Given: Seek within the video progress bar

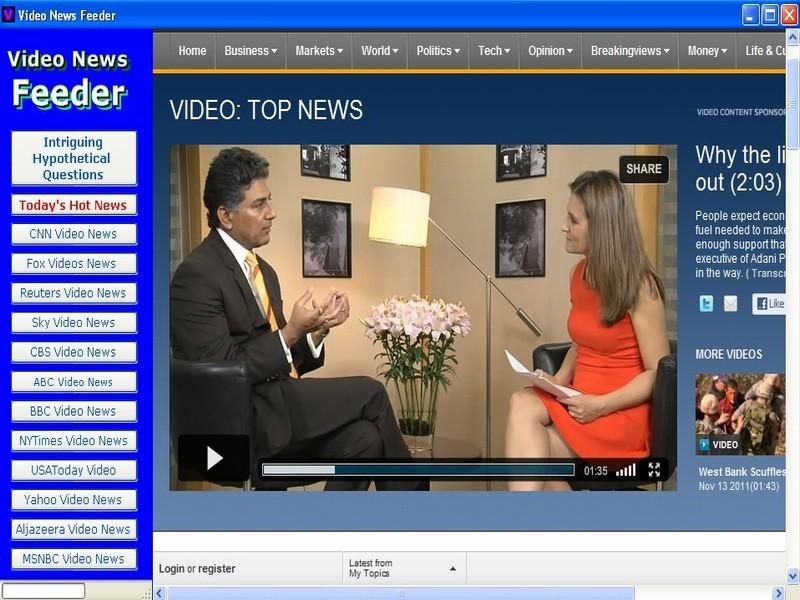Looking at the screenshot, I should [x=418, y=470].
